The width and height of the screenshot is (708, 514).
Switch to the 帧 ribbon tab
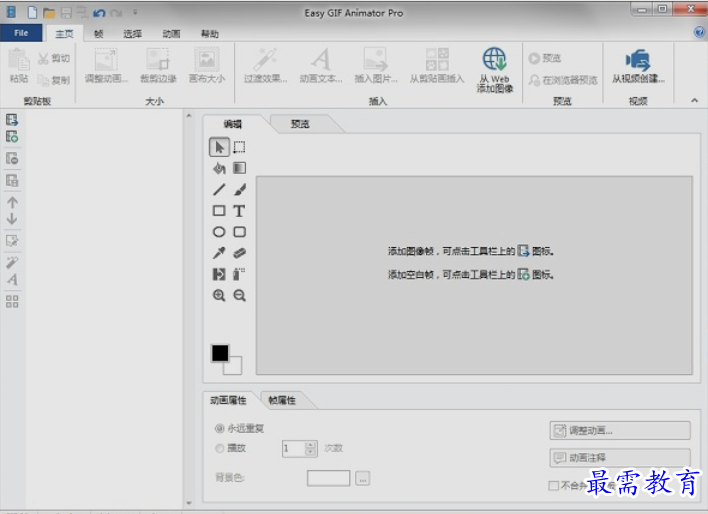98,34
